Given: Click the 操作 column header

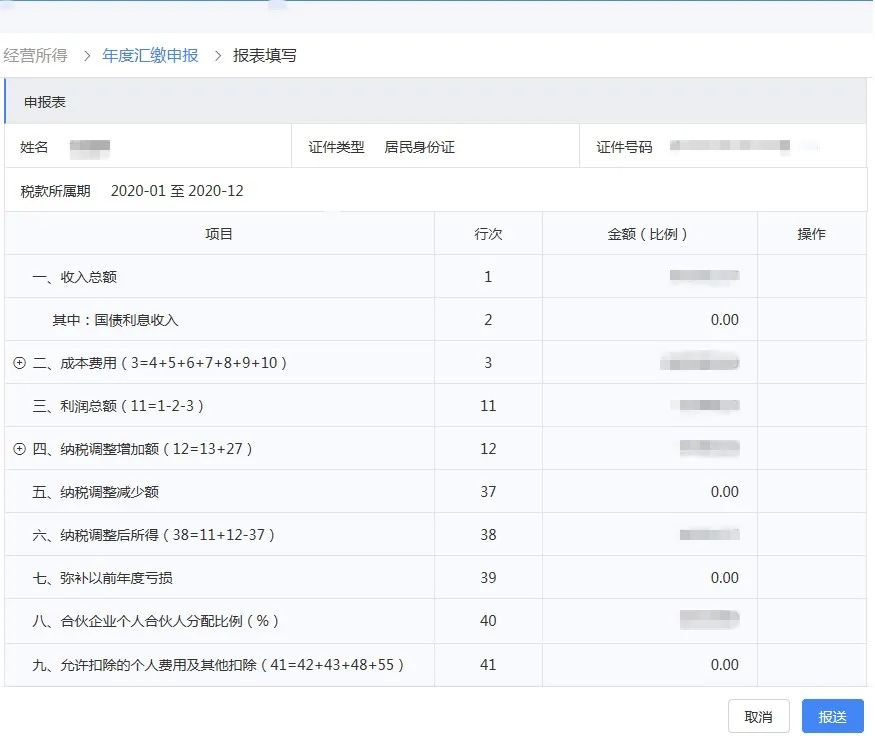Looking at the screenshot, I should [x=811, y=234].
